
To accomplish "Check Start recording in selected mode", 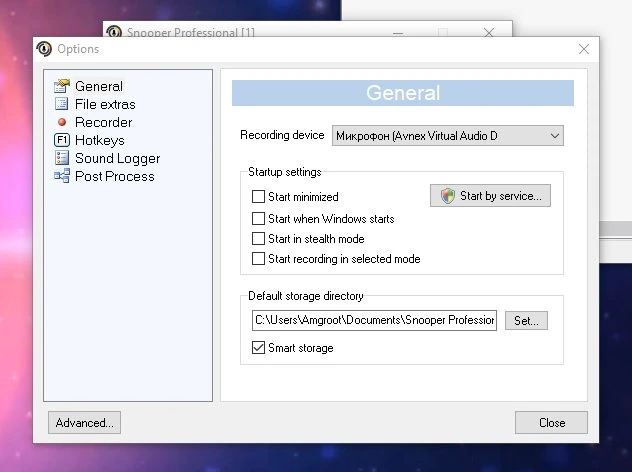I will 258,258.
